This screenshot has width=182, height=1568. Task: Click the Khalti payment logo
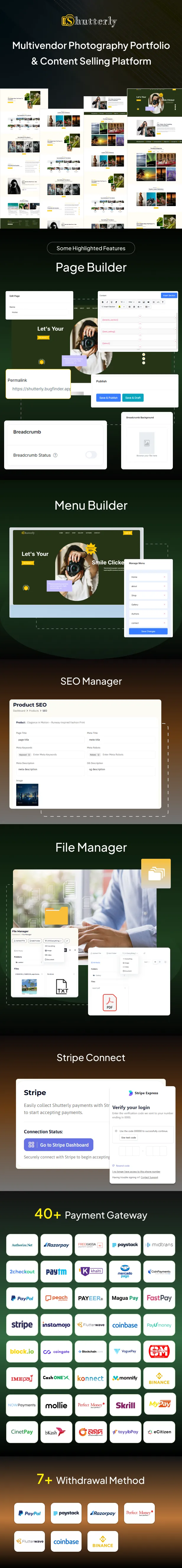[90, 1271]
